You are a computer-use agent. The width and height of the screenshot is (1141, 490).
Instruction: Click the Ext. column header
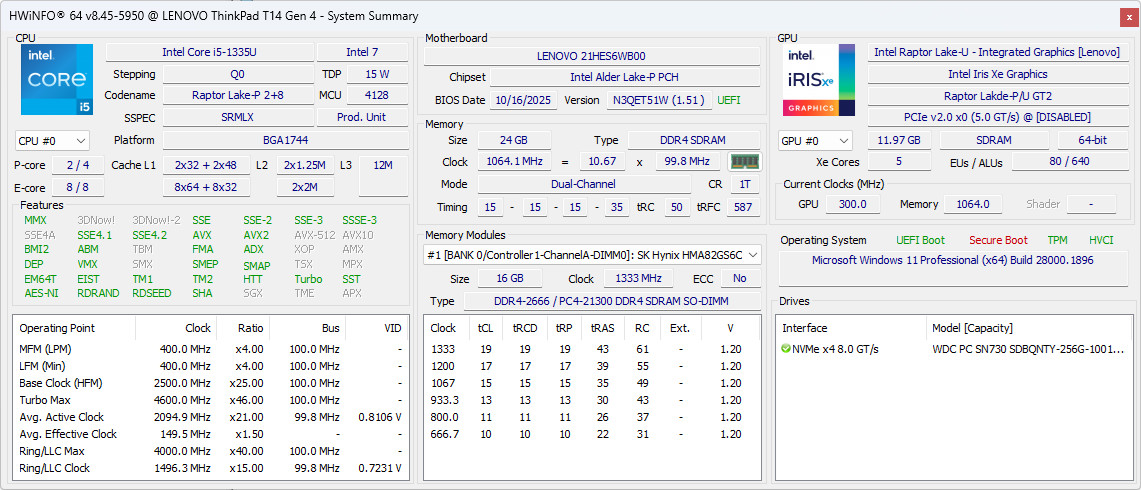pos(680,328)
